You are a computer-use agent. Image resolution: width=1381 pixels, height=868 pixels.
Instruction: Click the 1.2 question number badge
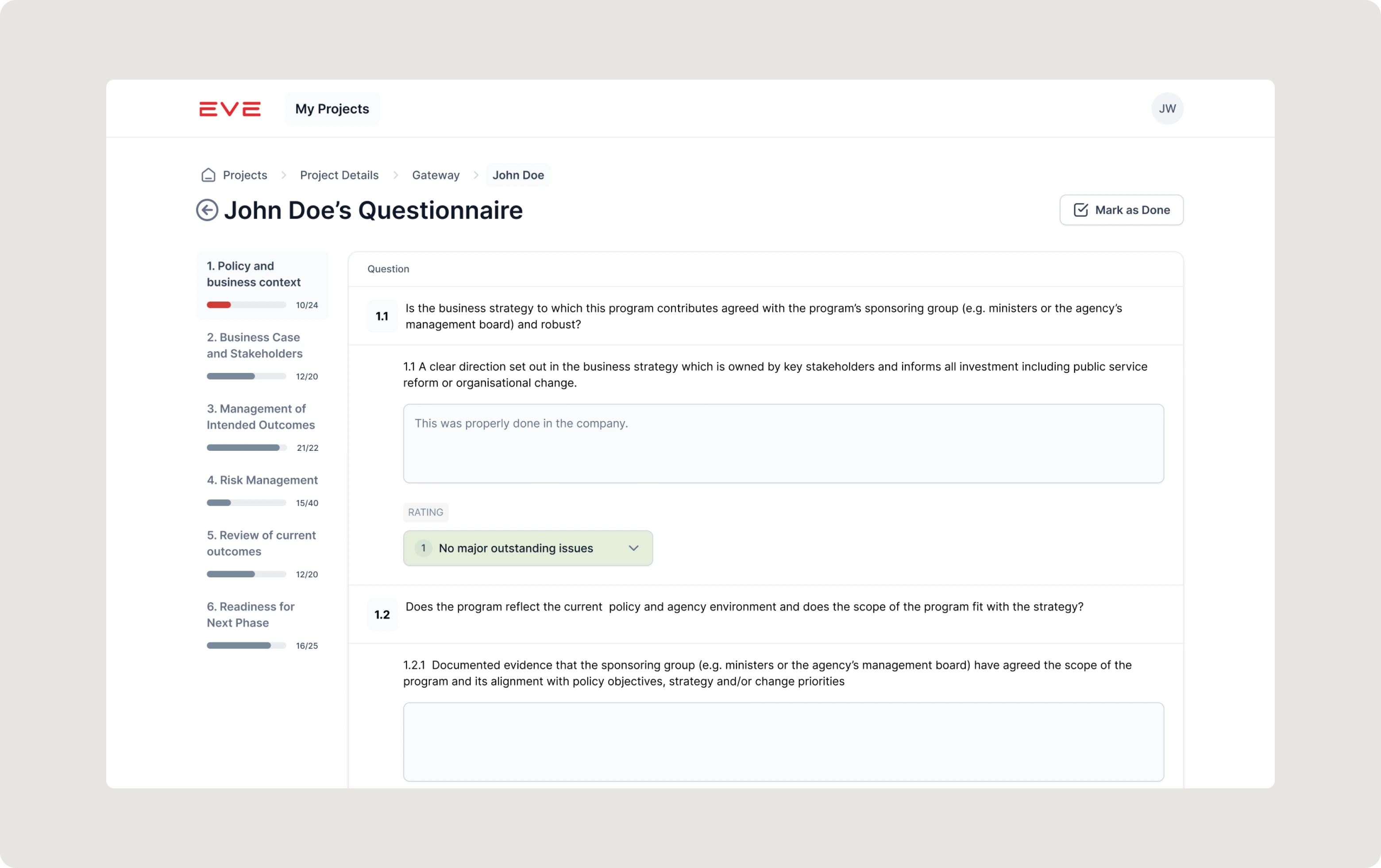point(382,615)
